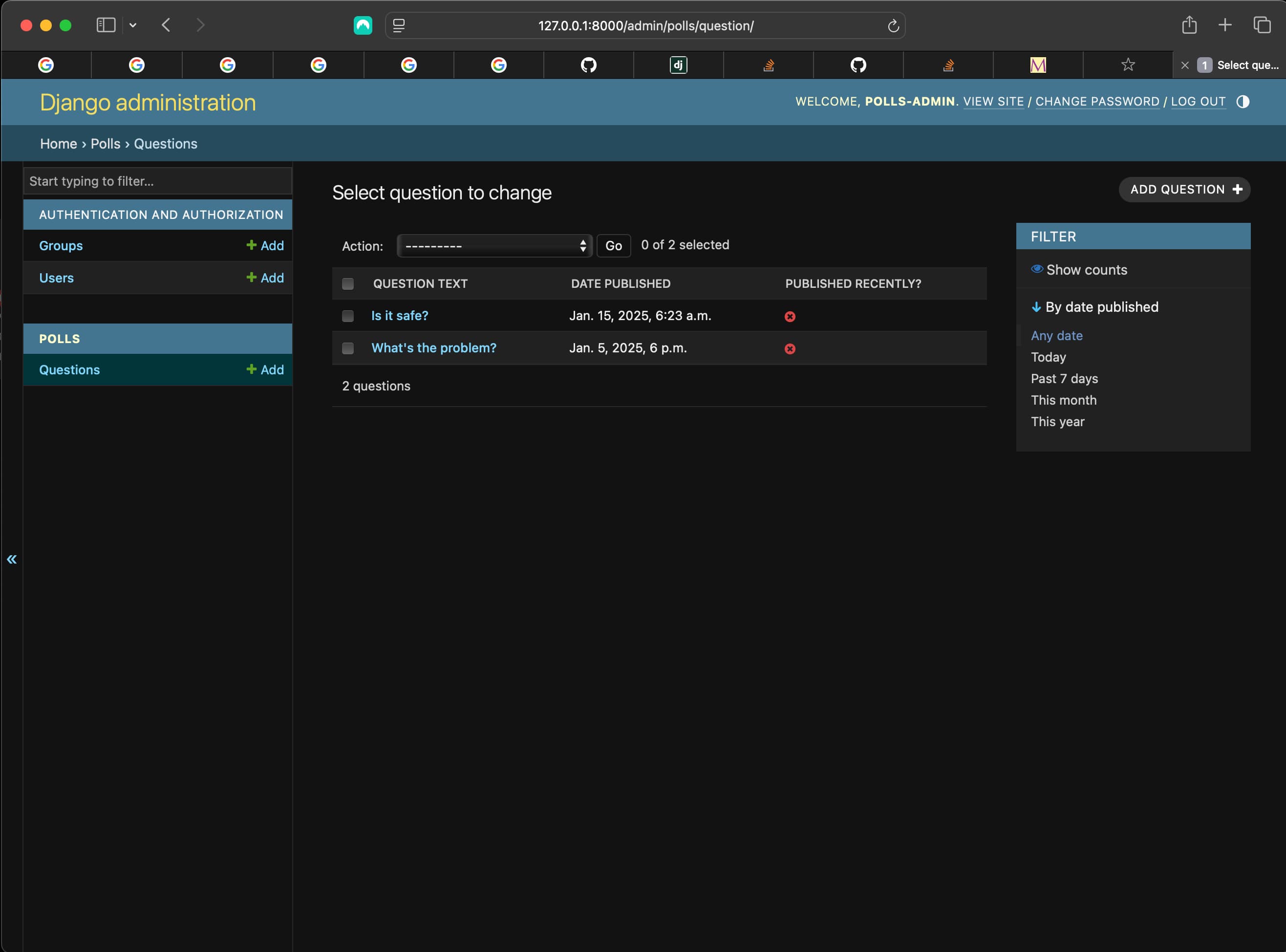Open the Action dropdown
Viewport: 1286px width, 952px height.
click(494, 246)
